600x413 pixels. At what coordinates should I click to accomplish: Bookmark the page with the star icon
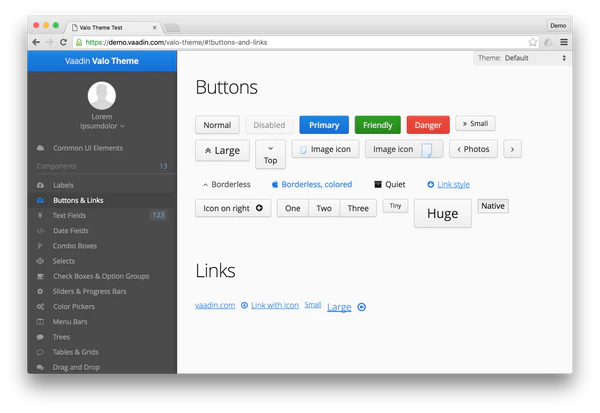pyautogui.click(x=532, y=42)
